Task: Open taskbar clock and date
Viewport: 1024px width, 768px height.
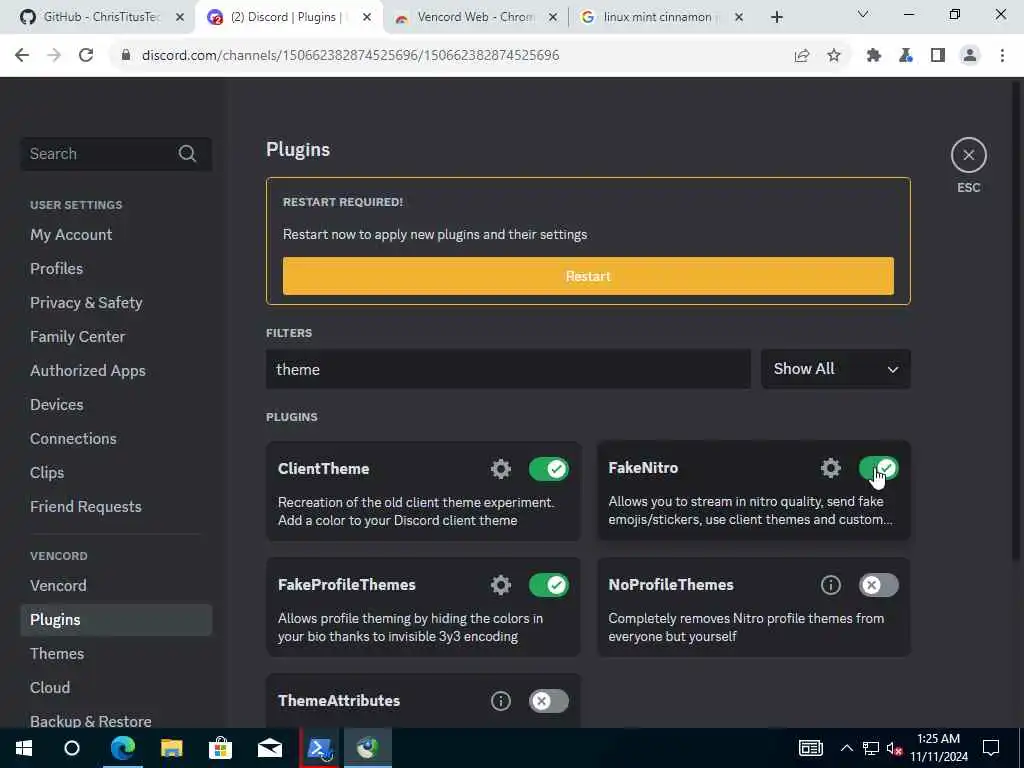Action: [938, 748]
